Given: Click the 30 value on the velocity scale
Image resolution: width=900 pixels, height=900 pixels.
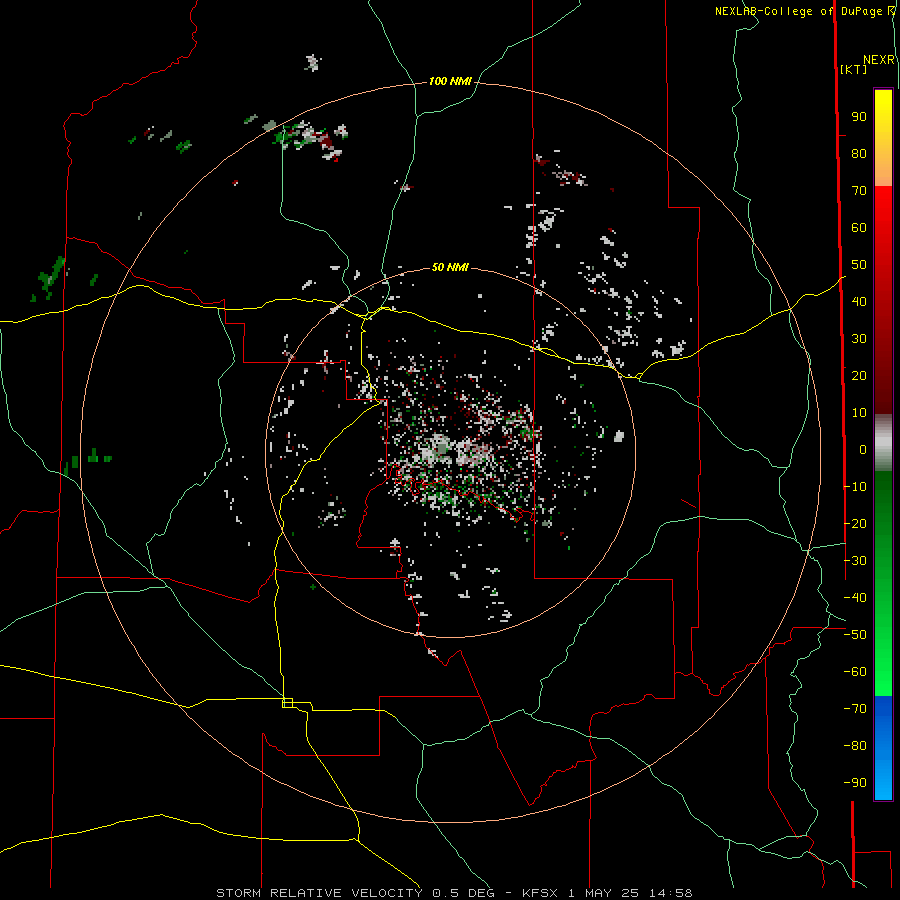Looking at the screenshot, I should click(859, 339).
